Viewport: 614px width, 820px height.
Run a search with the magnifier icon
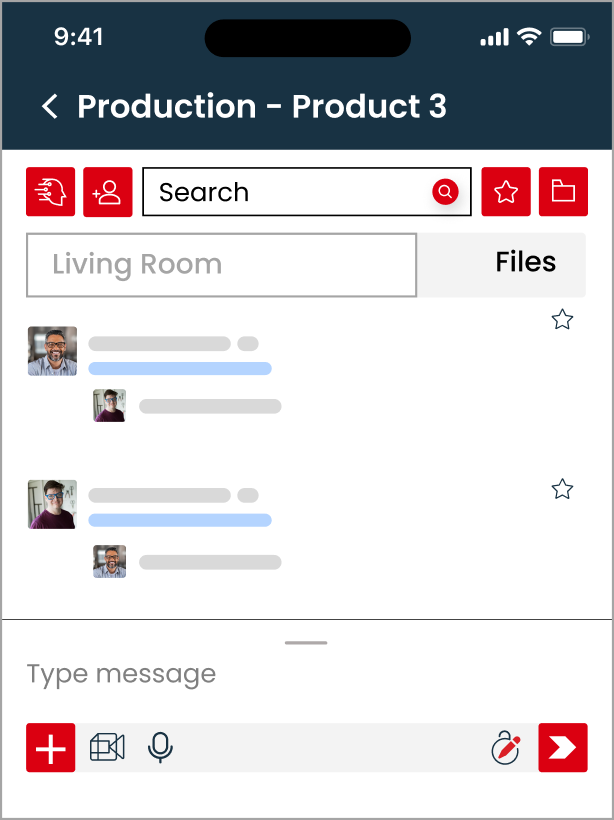pos(444,191)
